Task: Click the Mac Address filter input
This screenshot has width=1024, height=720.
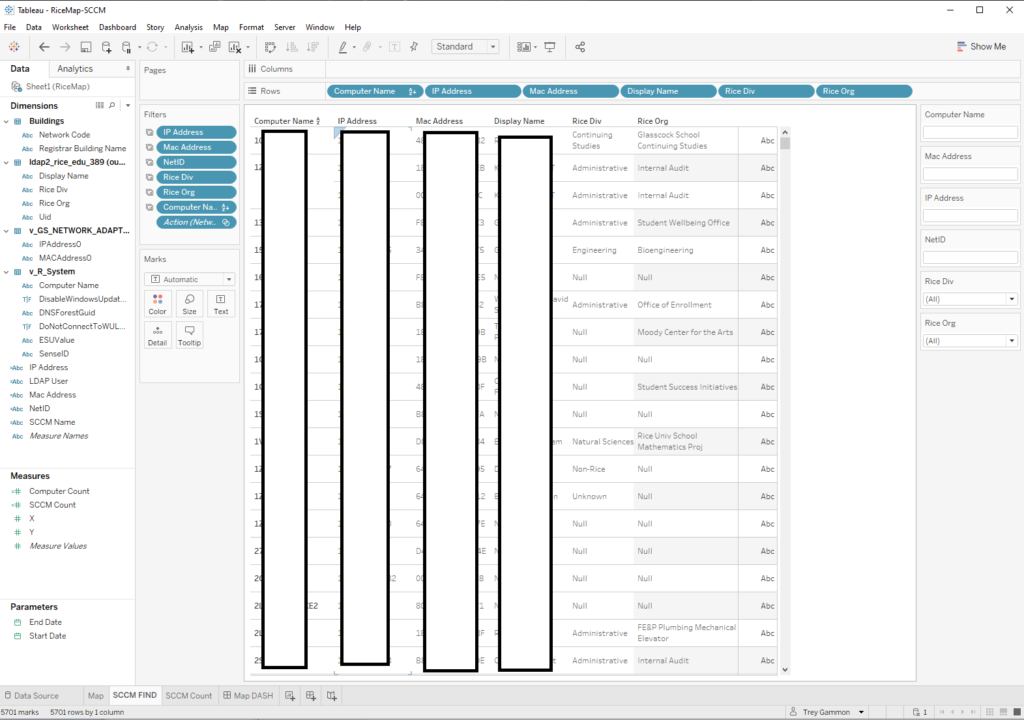Action: coord(970,174)
